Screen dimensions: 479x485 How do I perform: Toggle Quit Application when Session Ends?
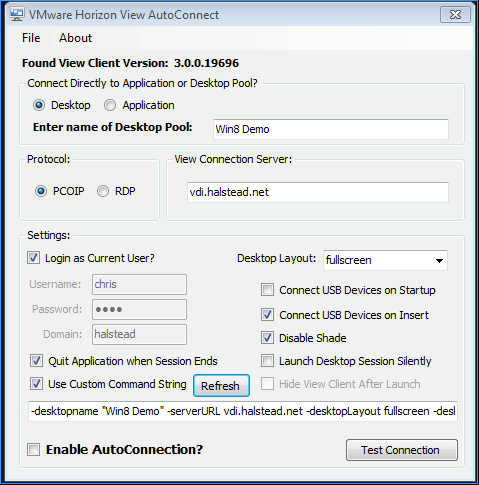pos(36,361)
